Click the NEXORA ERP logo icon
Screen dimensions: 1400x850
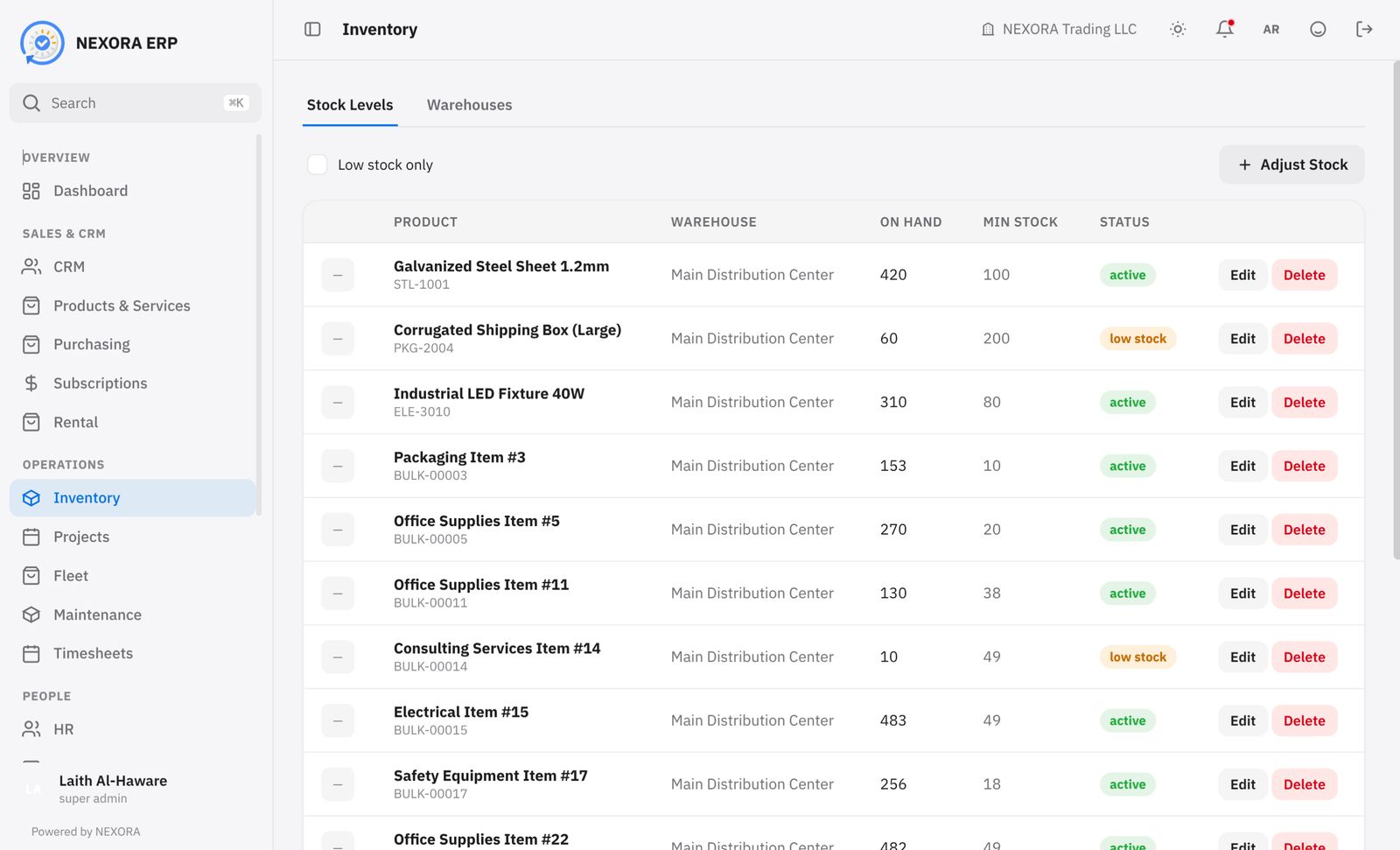(x=42, y=43)
